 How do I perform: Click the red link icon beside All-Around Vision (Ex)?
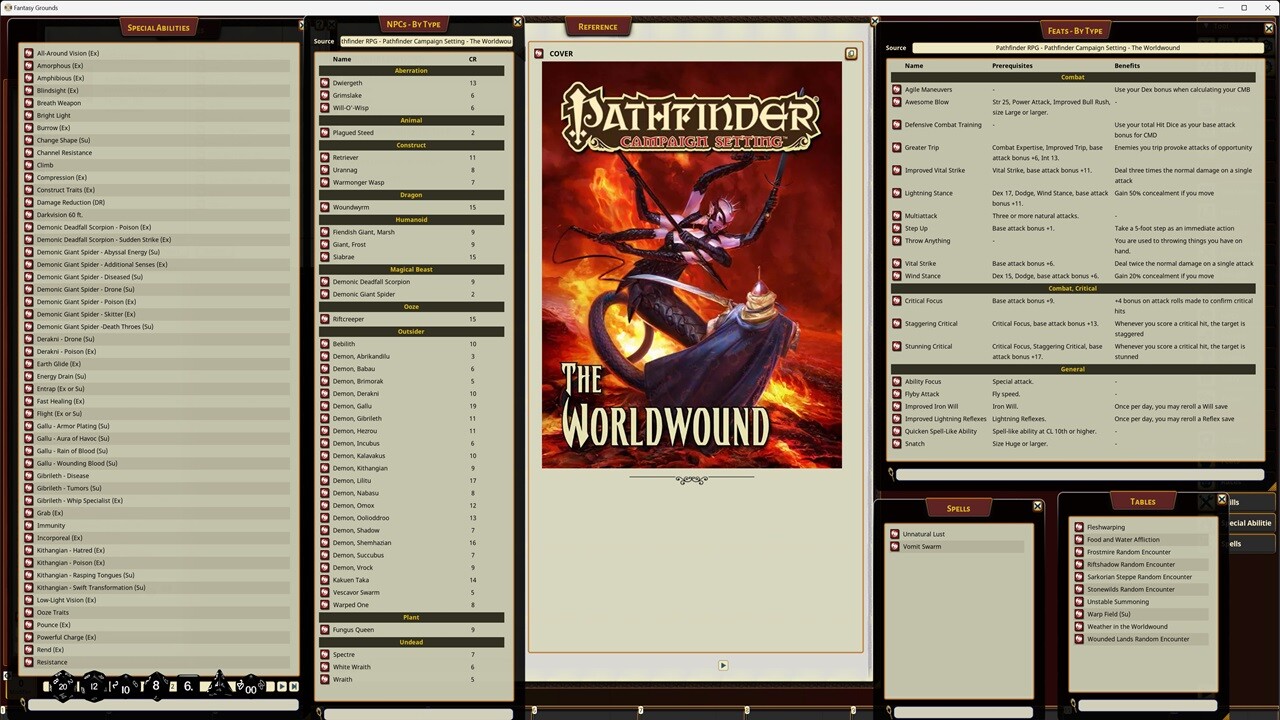(28, 53)
